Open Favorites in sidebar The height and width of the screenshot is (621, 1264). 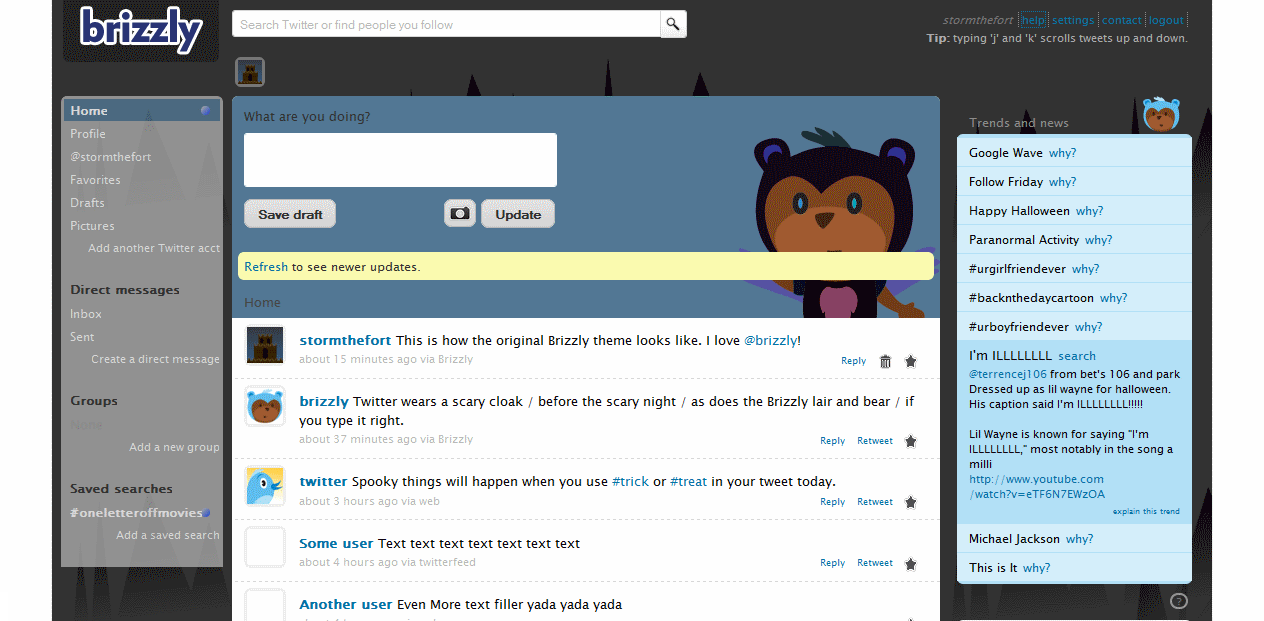[95, 180]
